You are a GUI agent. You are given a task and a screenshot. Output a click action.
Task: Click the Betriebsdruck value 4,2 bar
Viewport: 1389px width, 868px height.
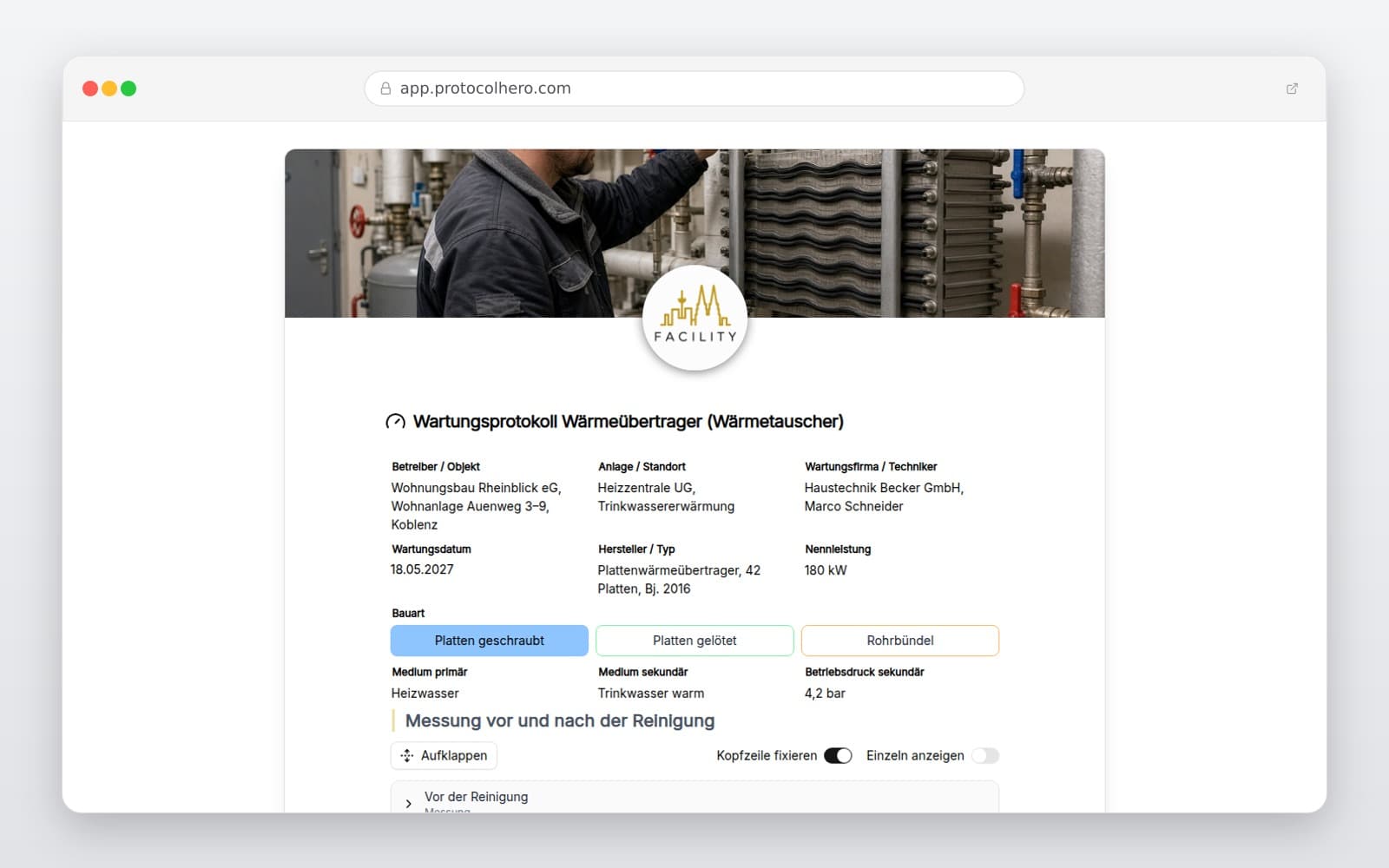click(x=825, y=694)
